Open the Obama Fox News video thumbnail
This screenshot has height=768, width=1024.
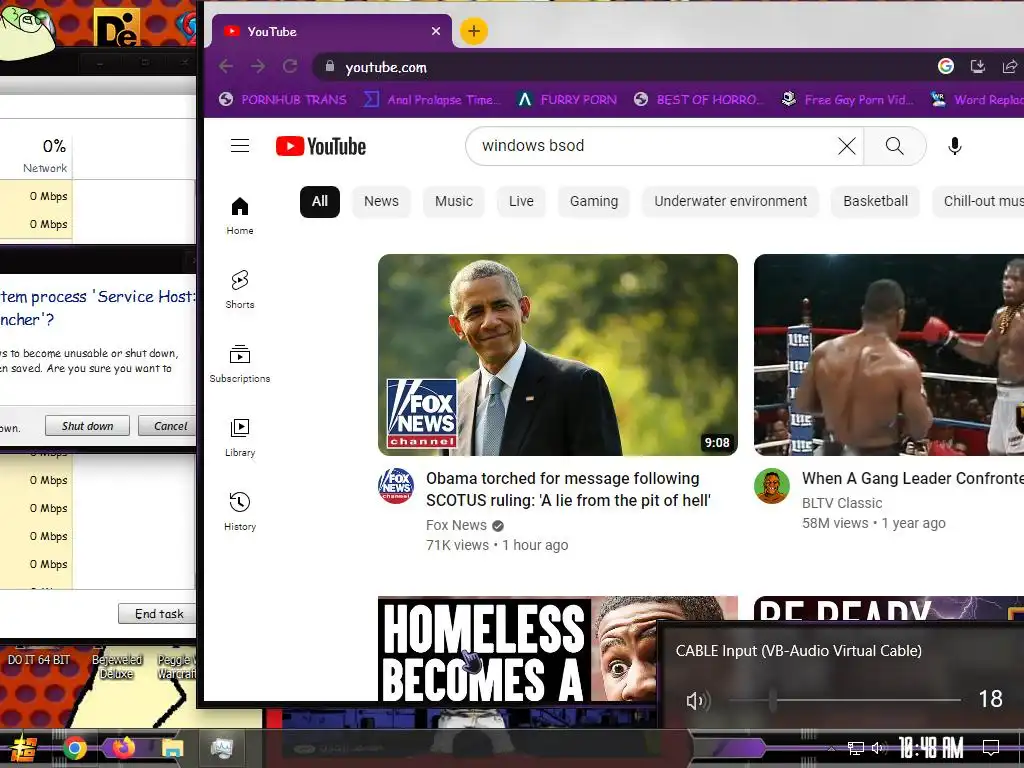[558, 355]
